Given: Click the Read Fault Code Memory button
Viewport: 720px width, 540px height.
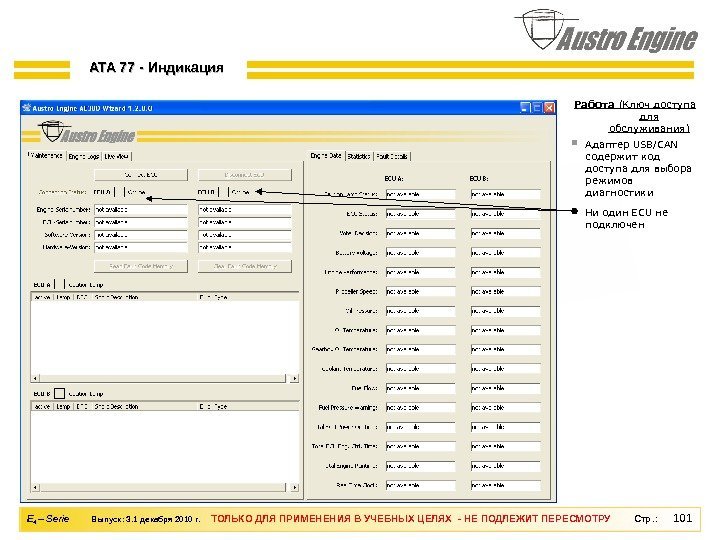Looking at the screenshot, I should (x=141, y=266).
